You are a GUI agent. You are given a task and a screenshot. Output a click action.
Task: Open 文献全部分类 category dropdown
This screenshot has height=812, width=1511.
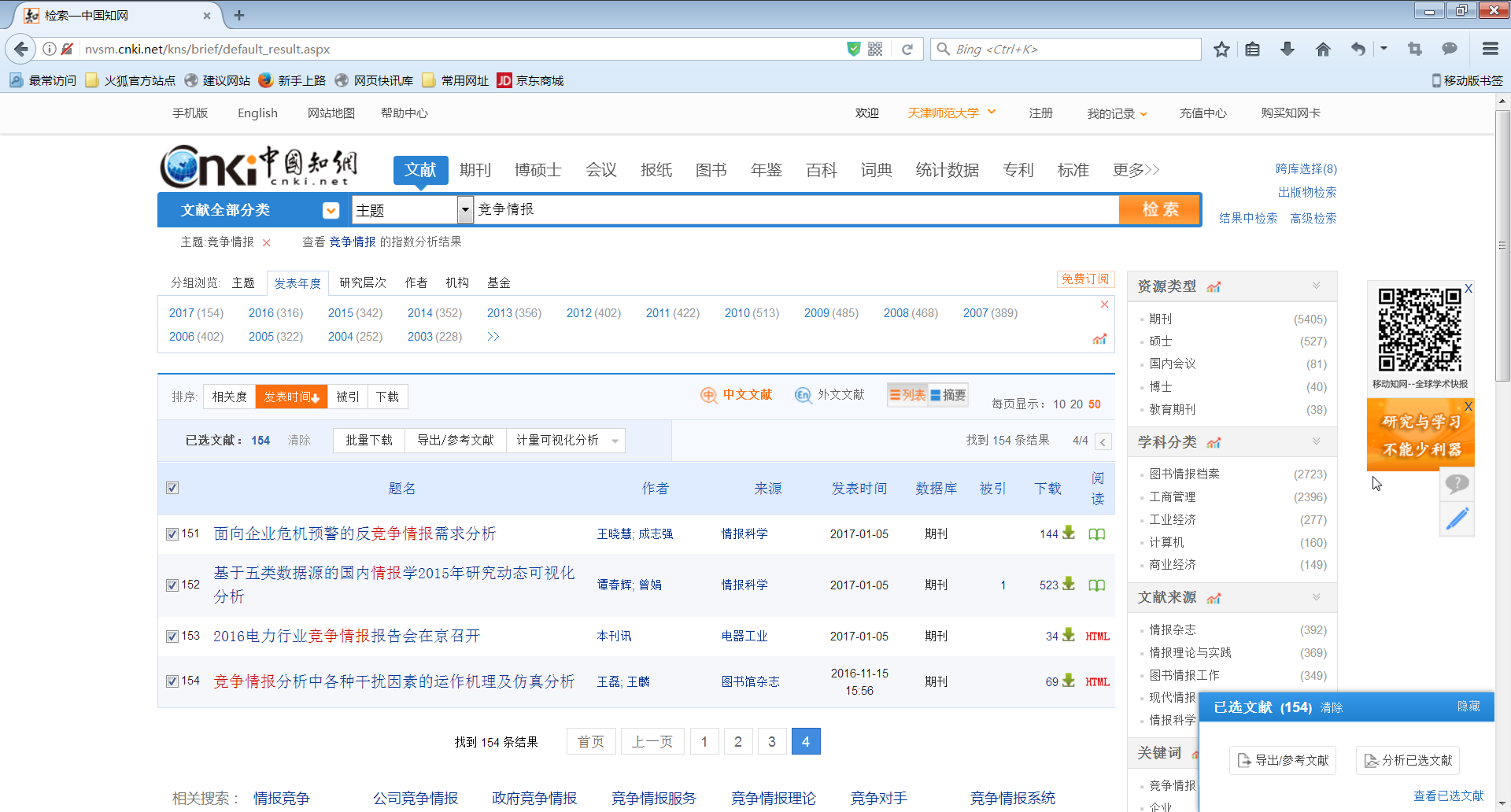pos(331,210)
